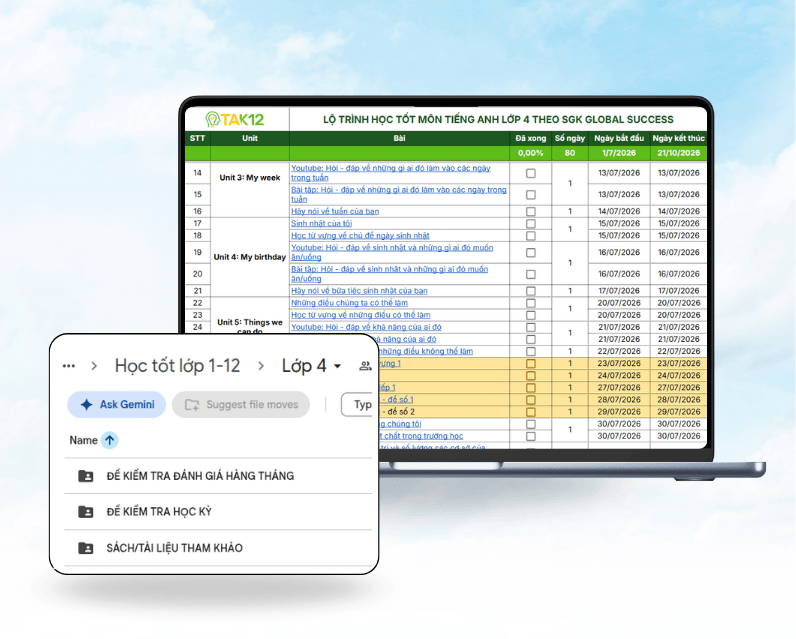Click the Ngày kết thúc column header
796x639 pixels.
tap(679, 138)
